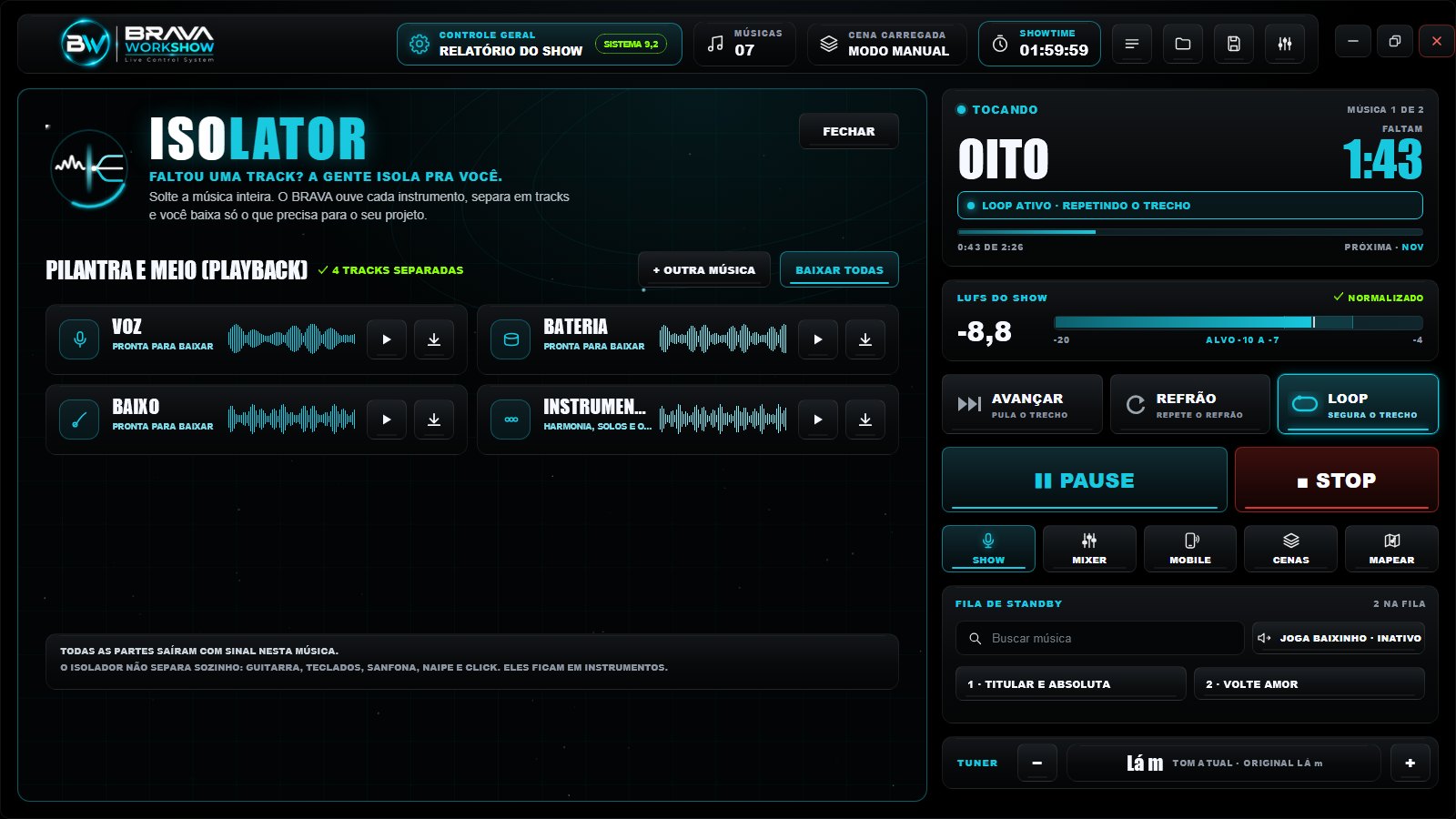Play the VOZ track preview
This screenshot has height=819, width=1456.
[387, 339]
